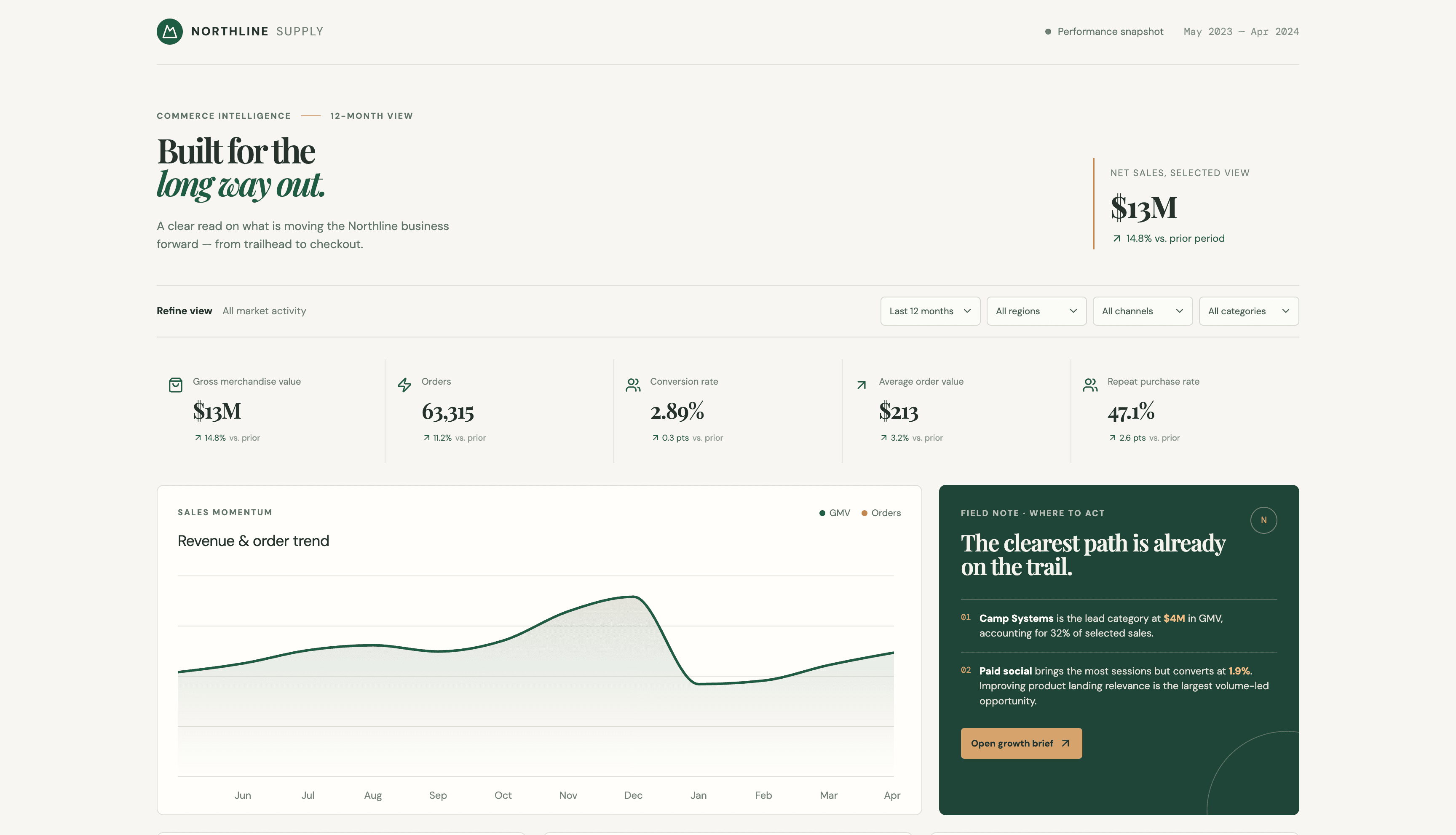Image resolution: width=1456 pixels, height=835 pixels.
Task: Click the lightning bolt icon by Orders
Action: [x=404, y=385]
